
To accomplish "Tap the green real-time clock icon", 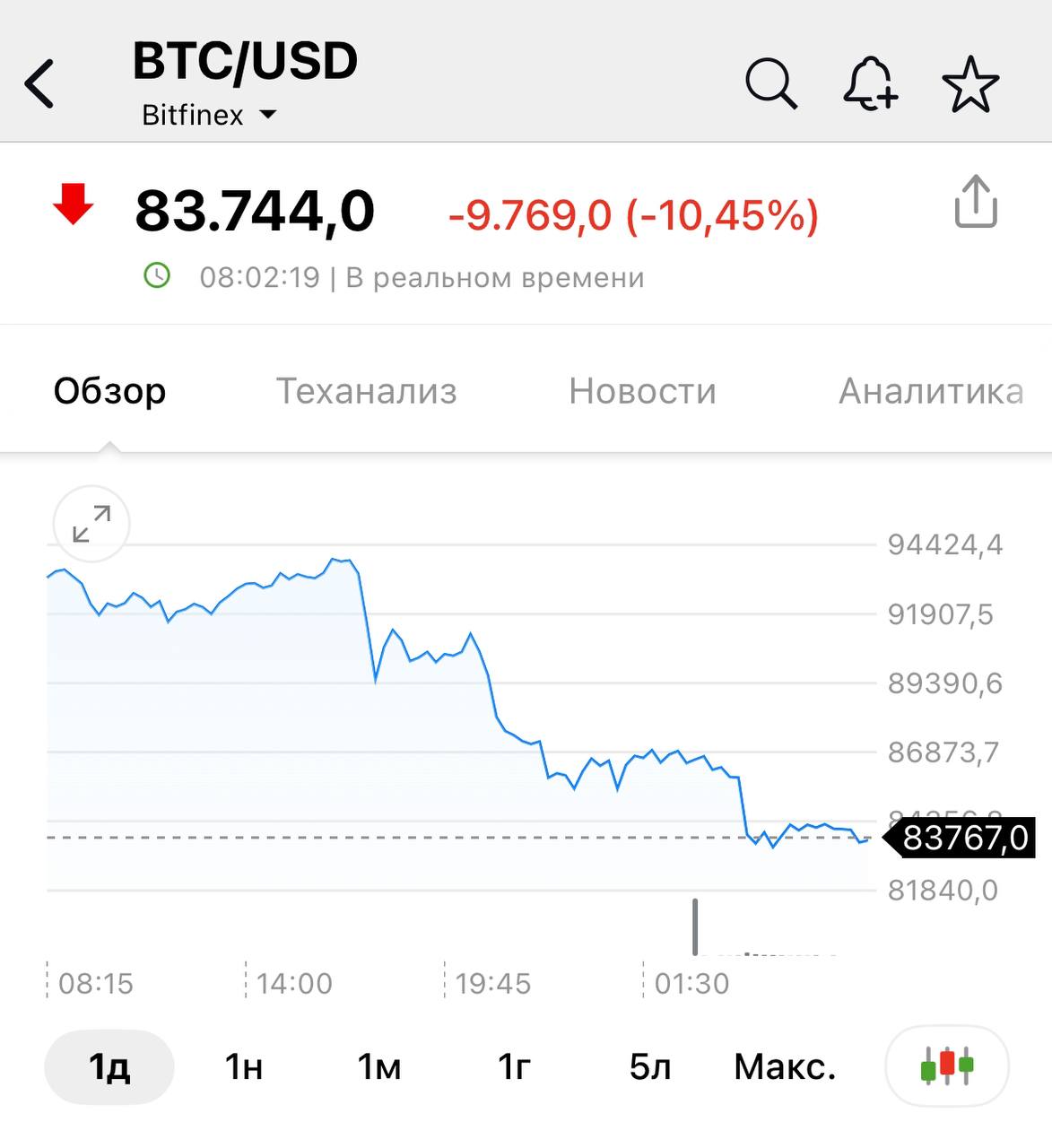I will pos(157,275).
